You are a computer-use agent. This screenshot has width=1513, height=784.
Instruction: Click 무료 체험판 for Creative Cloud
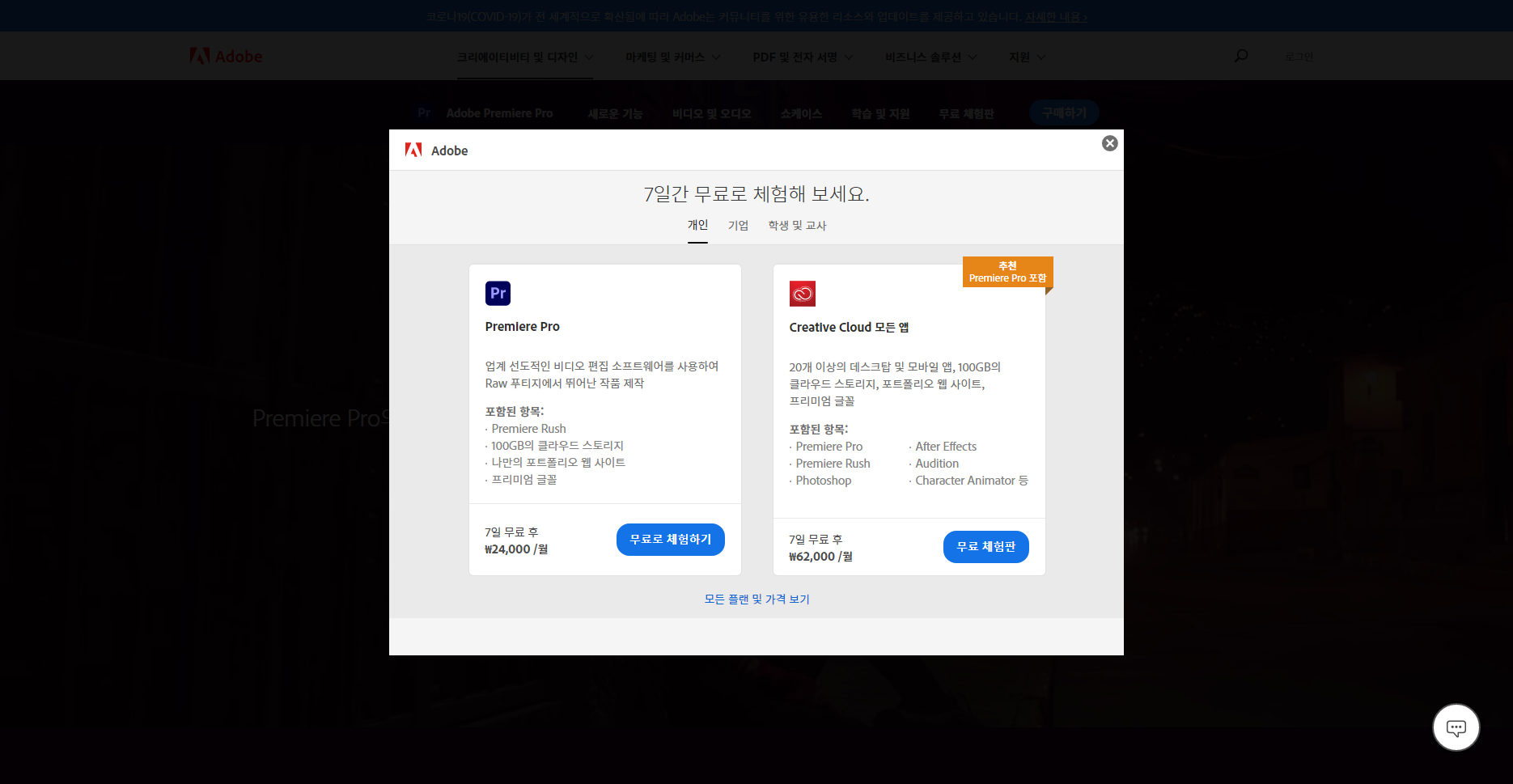pos(985,547)
